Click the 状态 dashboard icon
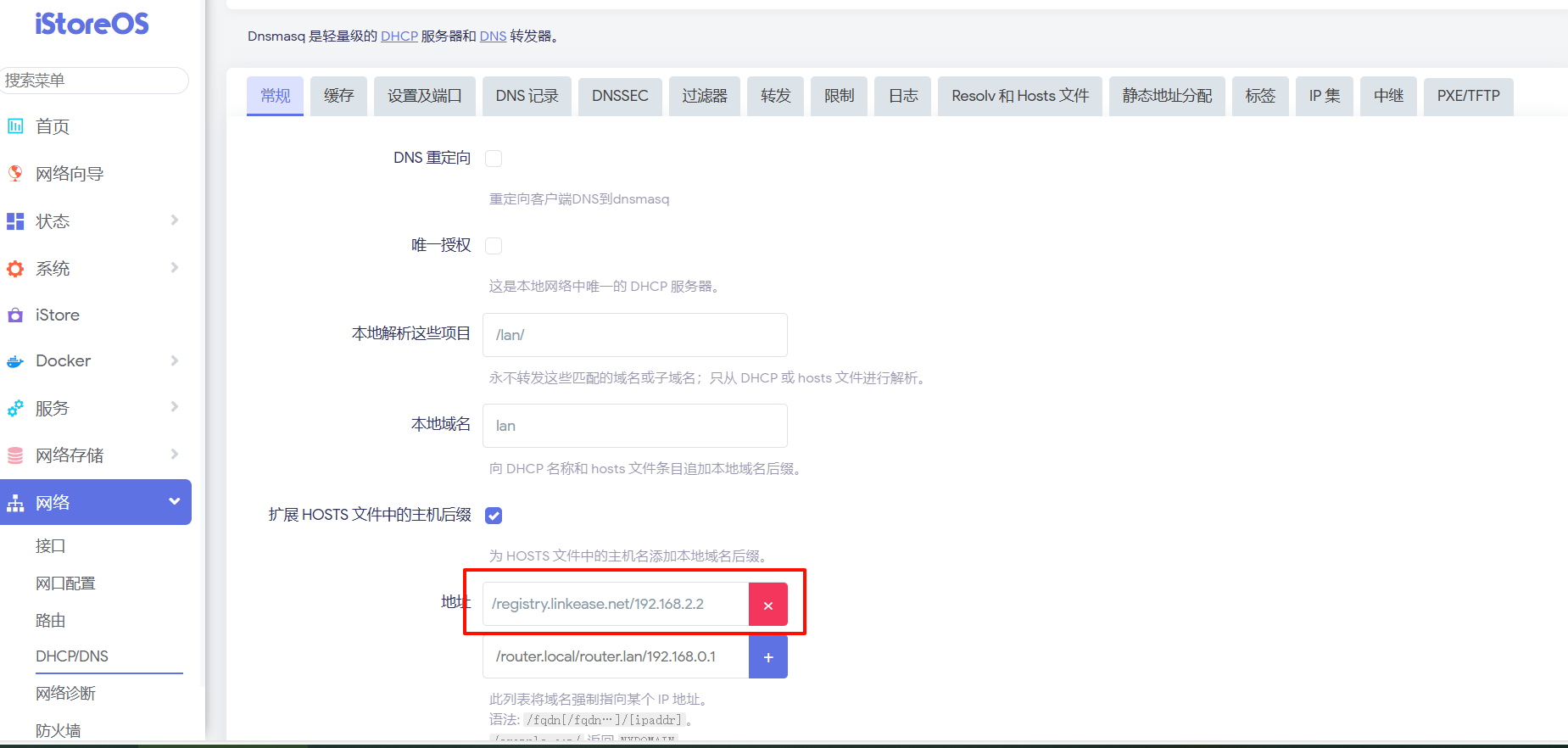 [15, 221]
